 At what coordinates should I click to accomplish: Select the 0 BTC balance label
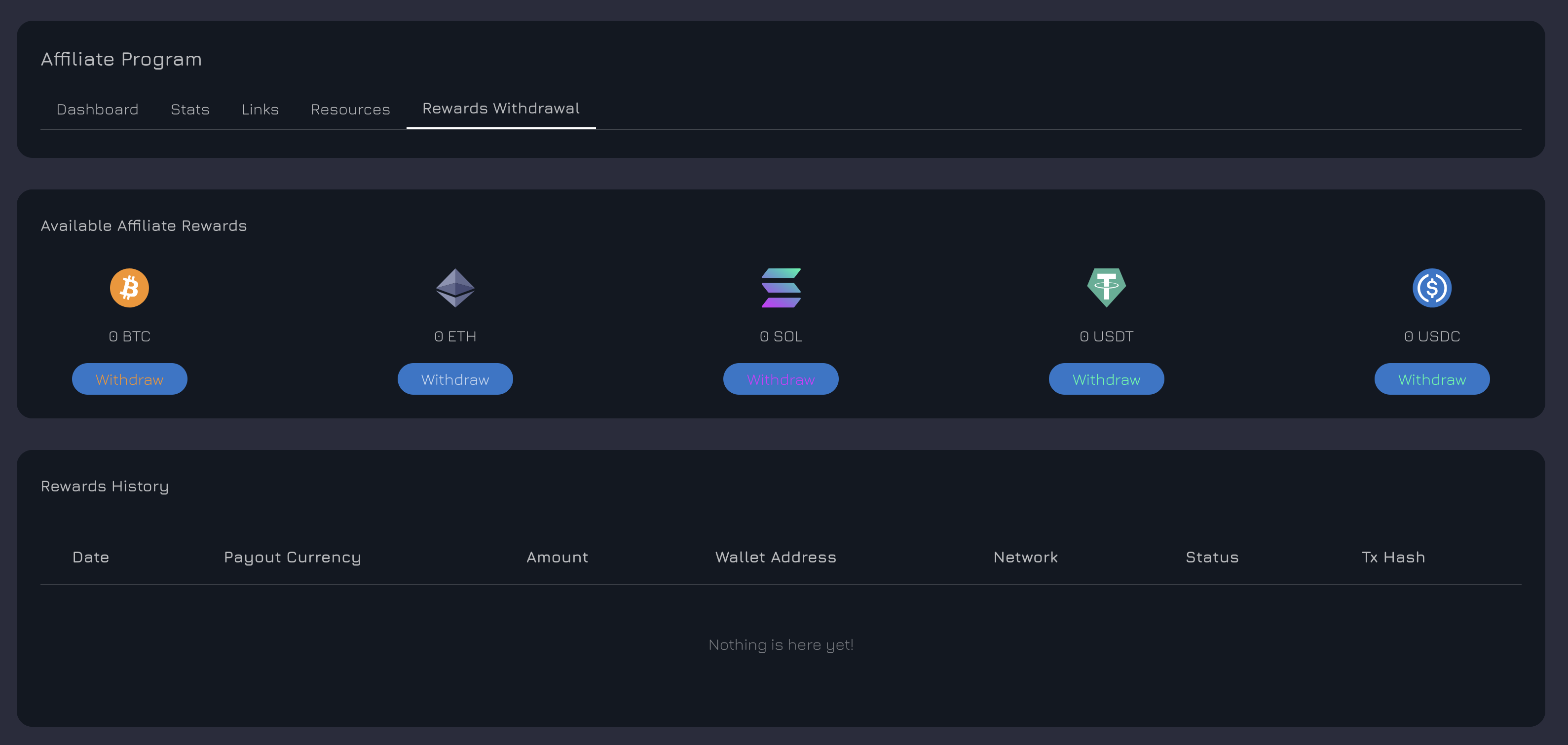point(129,336)
